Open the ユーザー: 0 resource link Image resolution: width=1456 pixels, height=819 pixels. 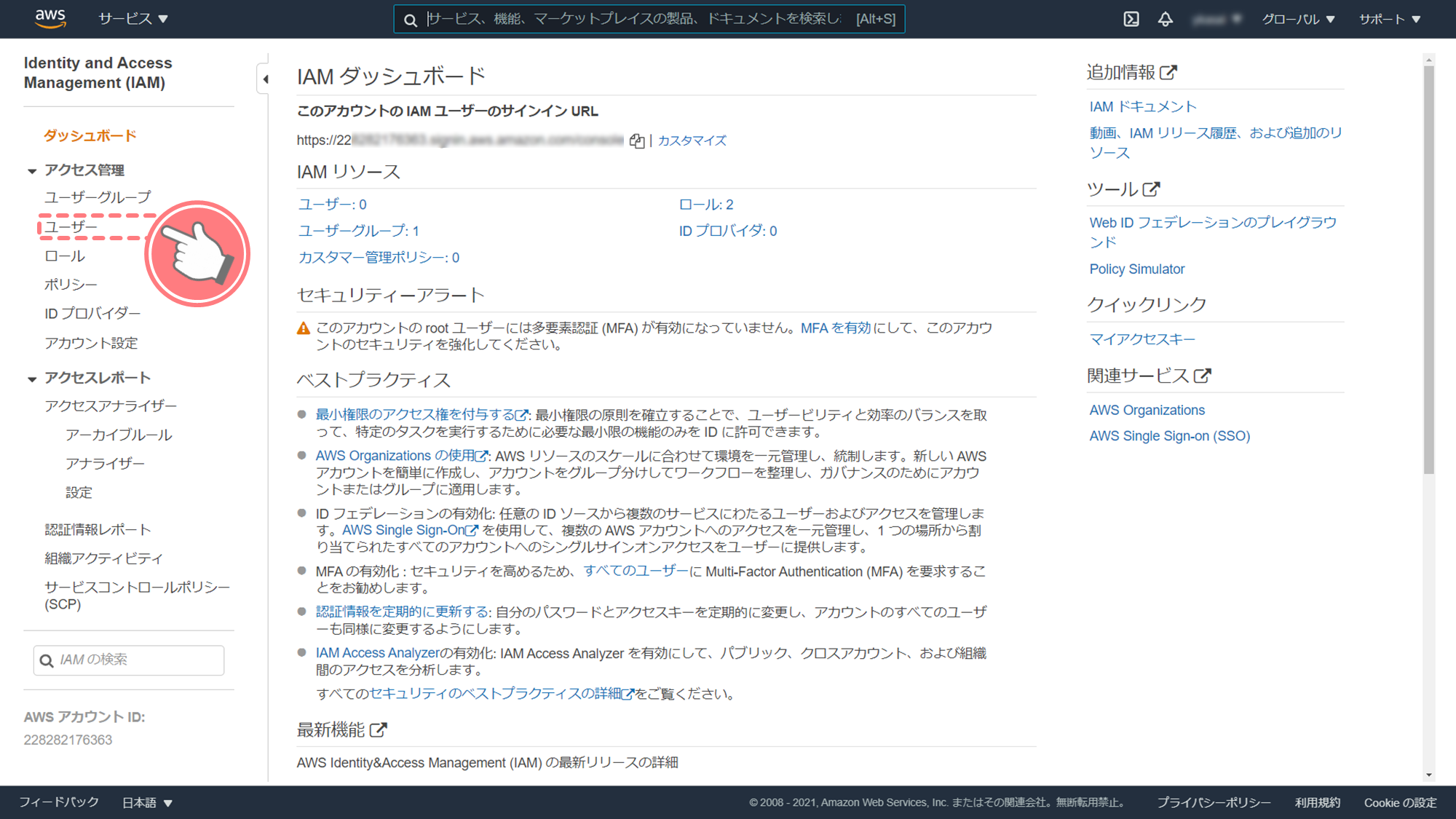click(332, 205)
